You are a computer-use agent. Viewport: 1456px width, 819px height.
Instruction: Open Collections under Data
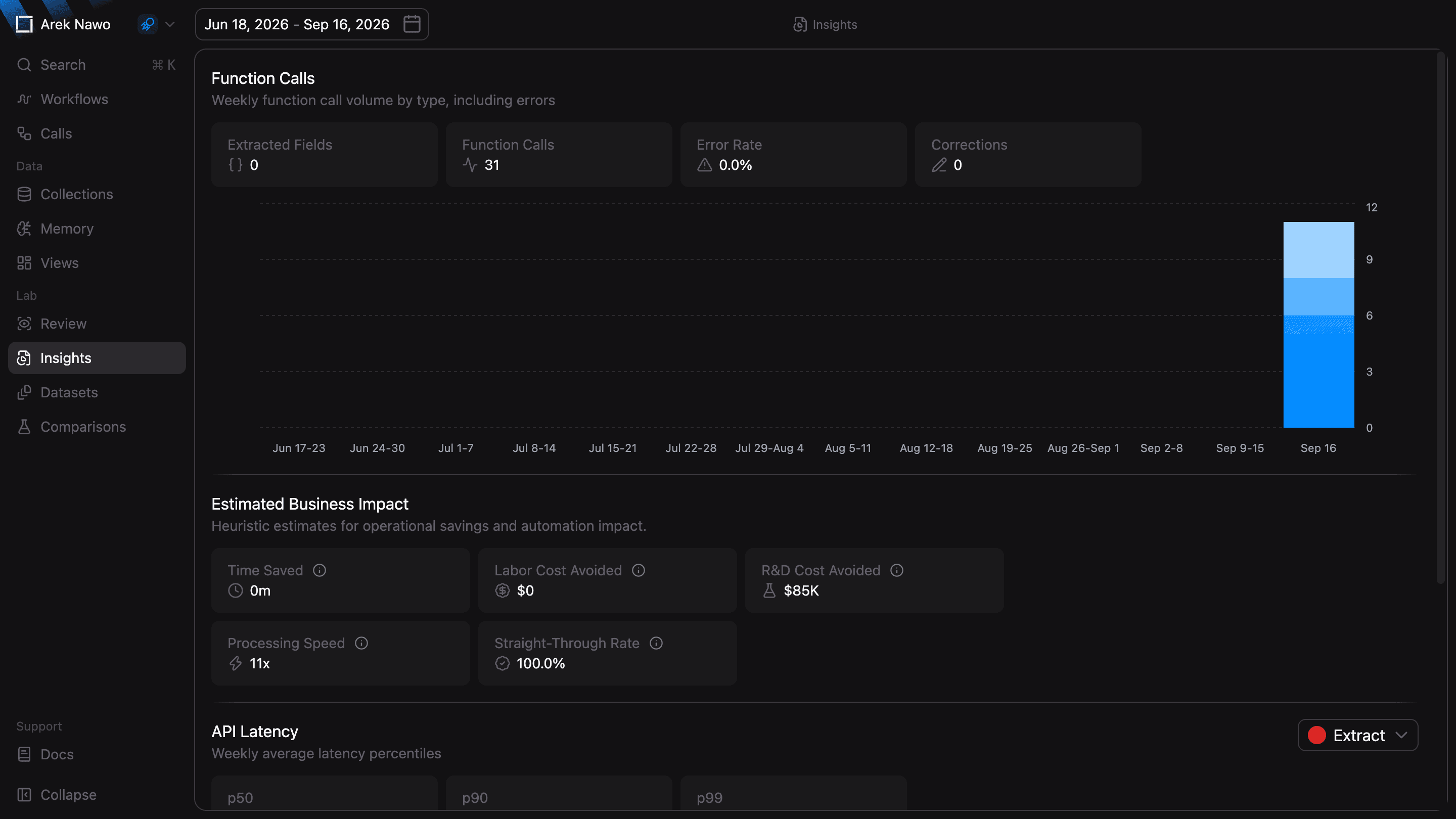point(97,195)
